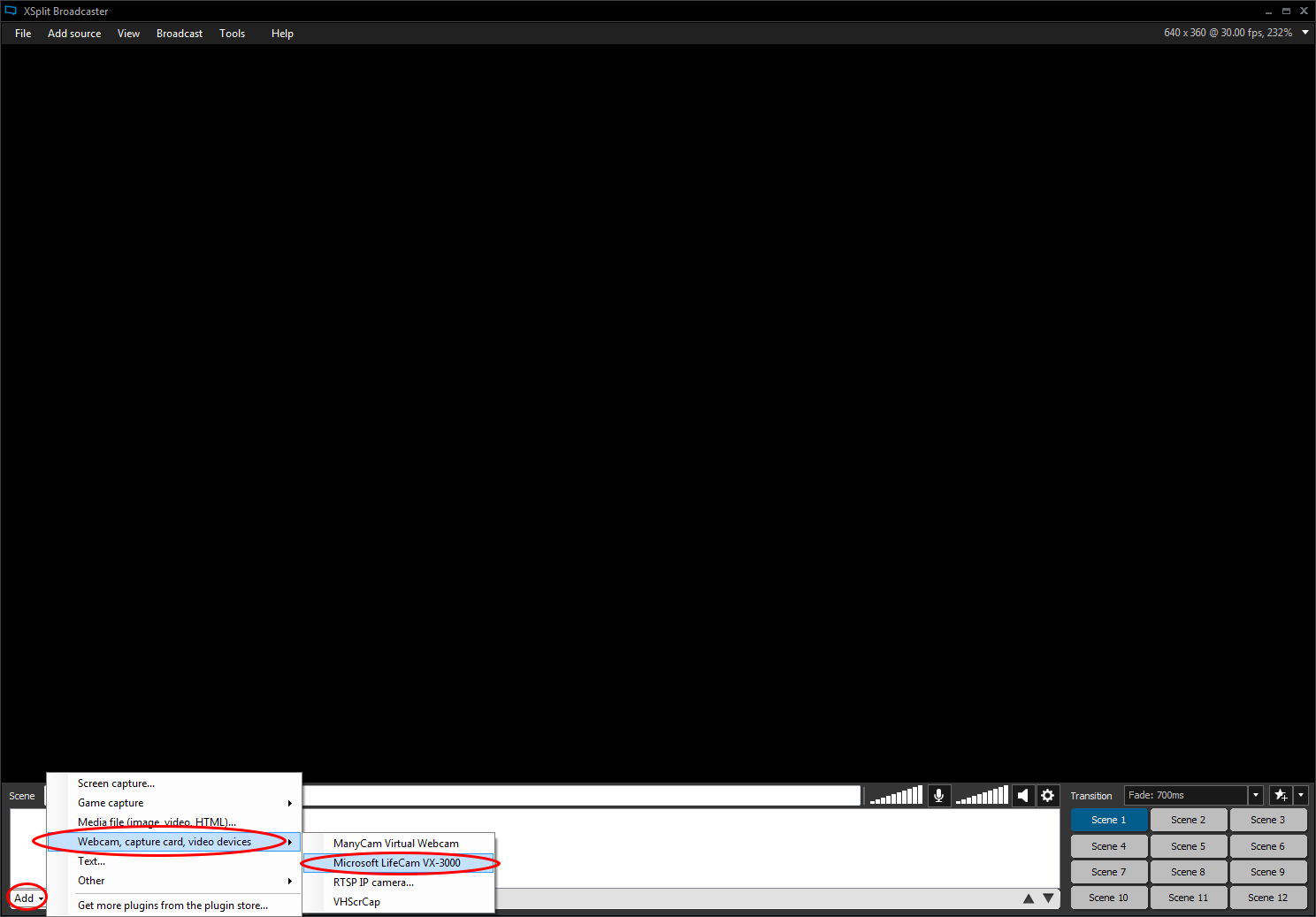Choose RTSP IP camera...
The image size is (1316, 917).
(x=399, y=883)
